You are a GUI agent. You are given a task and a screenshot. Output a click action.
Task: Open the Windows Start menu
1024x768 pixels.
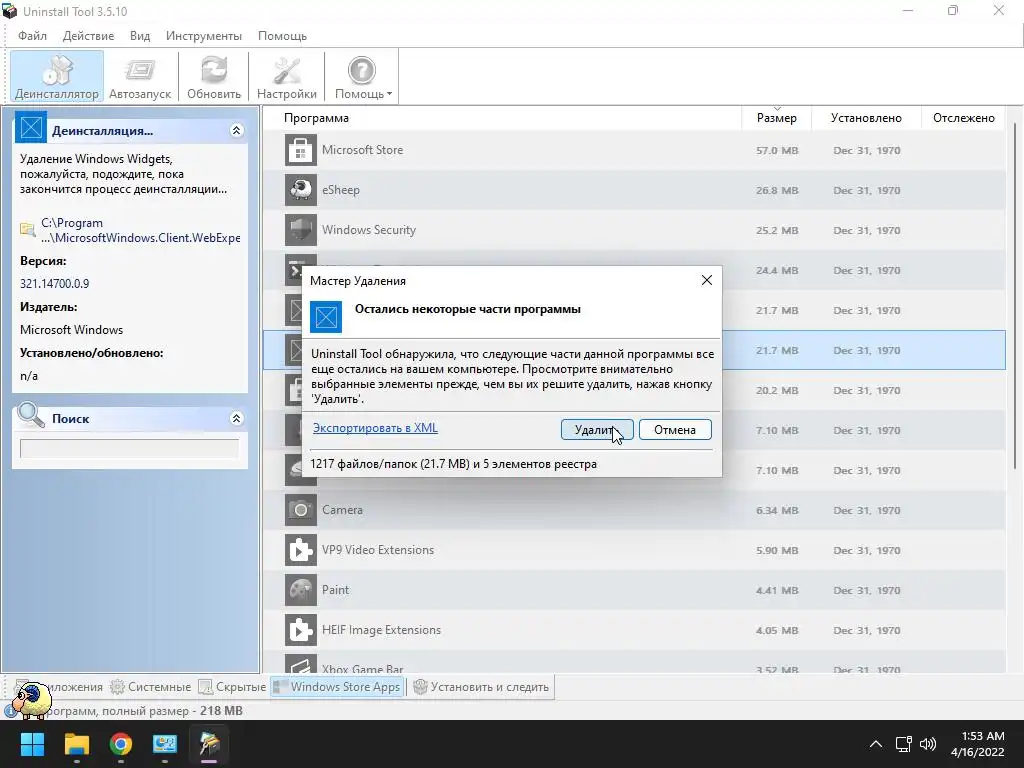pyautogui.click(x=32, y=744)
